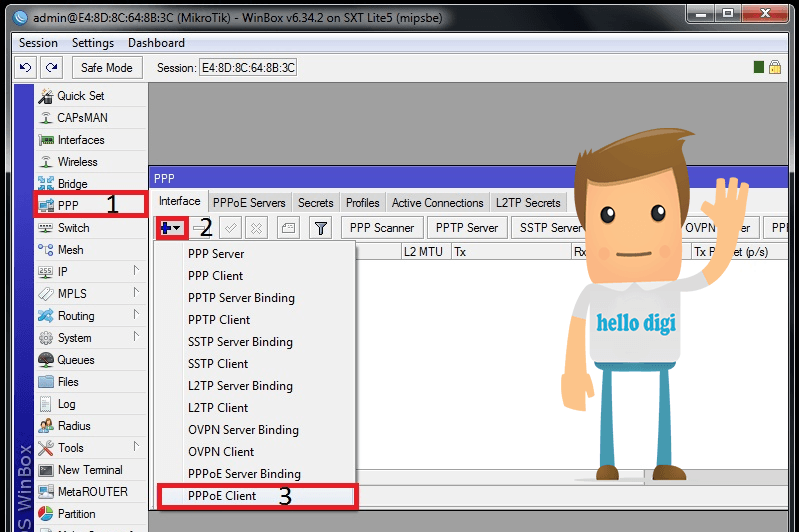Choose L2TP Server Binding menu entry
799x532 pixels.
(x=255, y=386)
